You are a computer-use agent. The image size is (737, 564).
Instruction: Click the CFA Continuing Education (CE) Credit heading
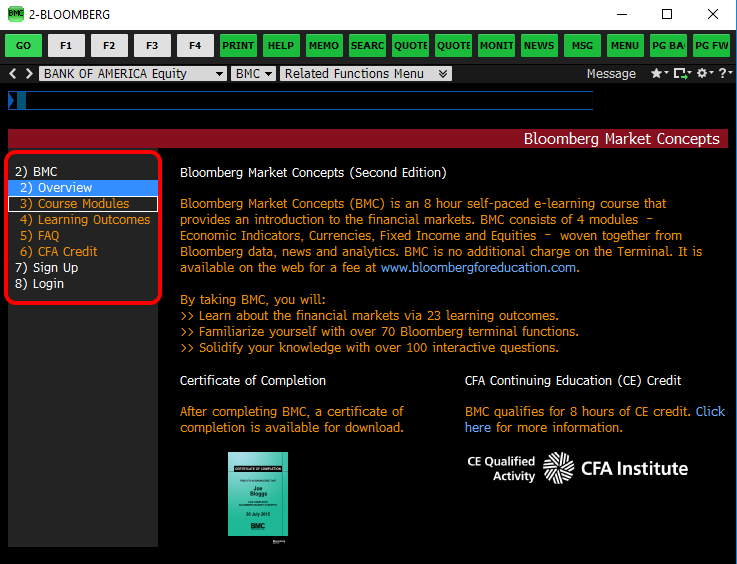point(572,380)
